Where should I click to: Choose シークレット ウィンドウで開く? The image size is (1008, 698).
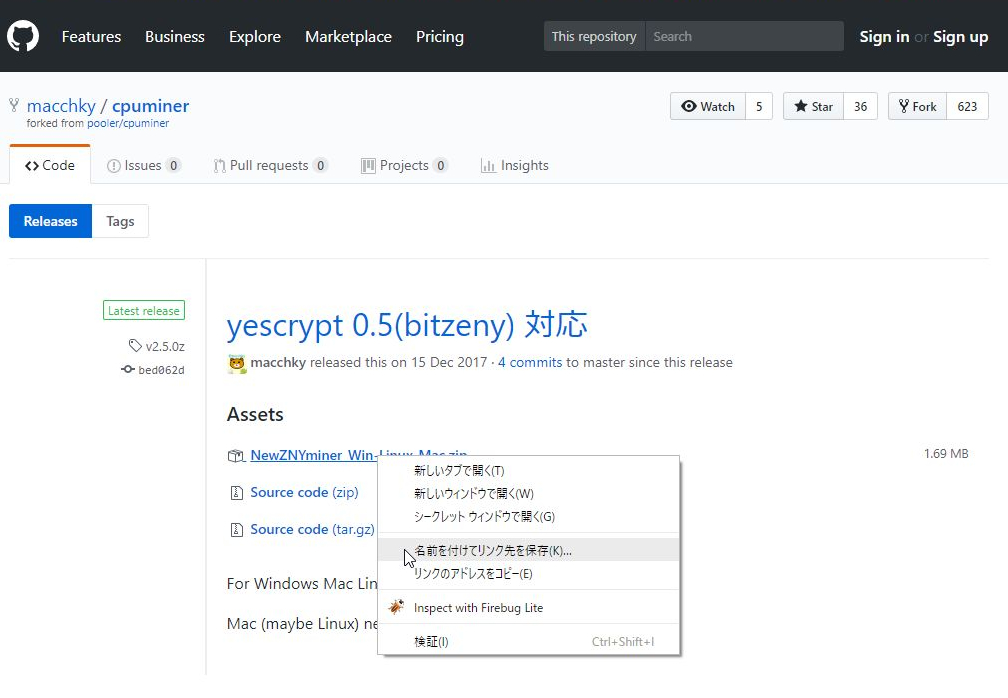[528, 517]
